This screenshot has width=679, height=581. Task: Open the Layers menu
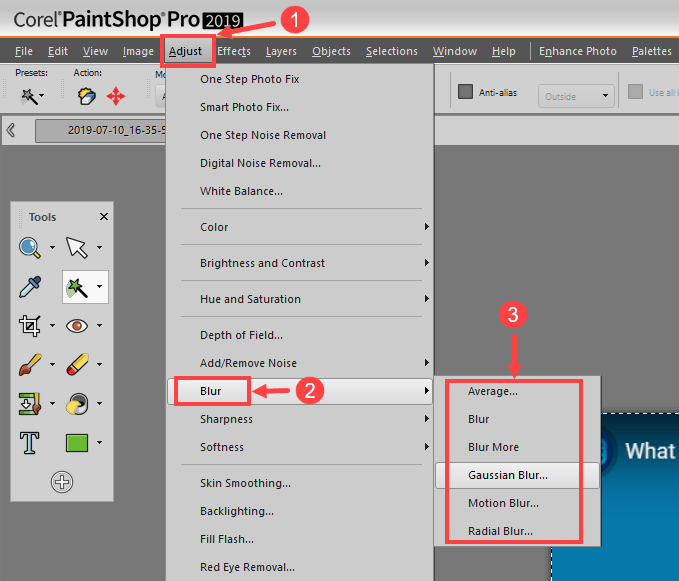click(x=281, y=51)
